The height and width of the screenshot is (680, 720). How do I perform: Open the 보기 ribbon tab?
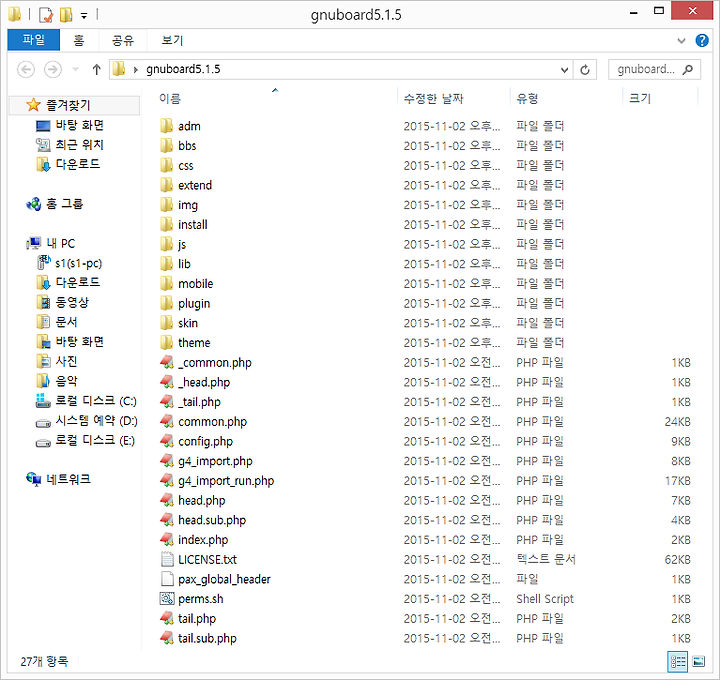172,40
